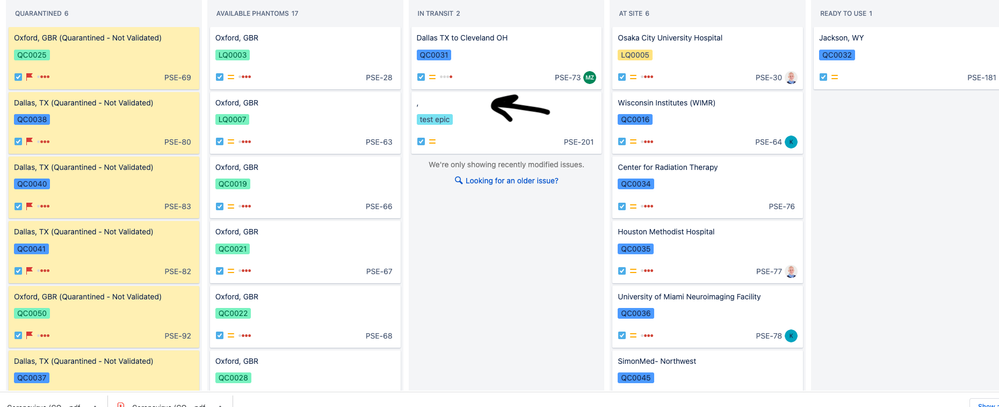Click the MZ assignee avatar on PSE-73
999x407 pixels.
589,77
